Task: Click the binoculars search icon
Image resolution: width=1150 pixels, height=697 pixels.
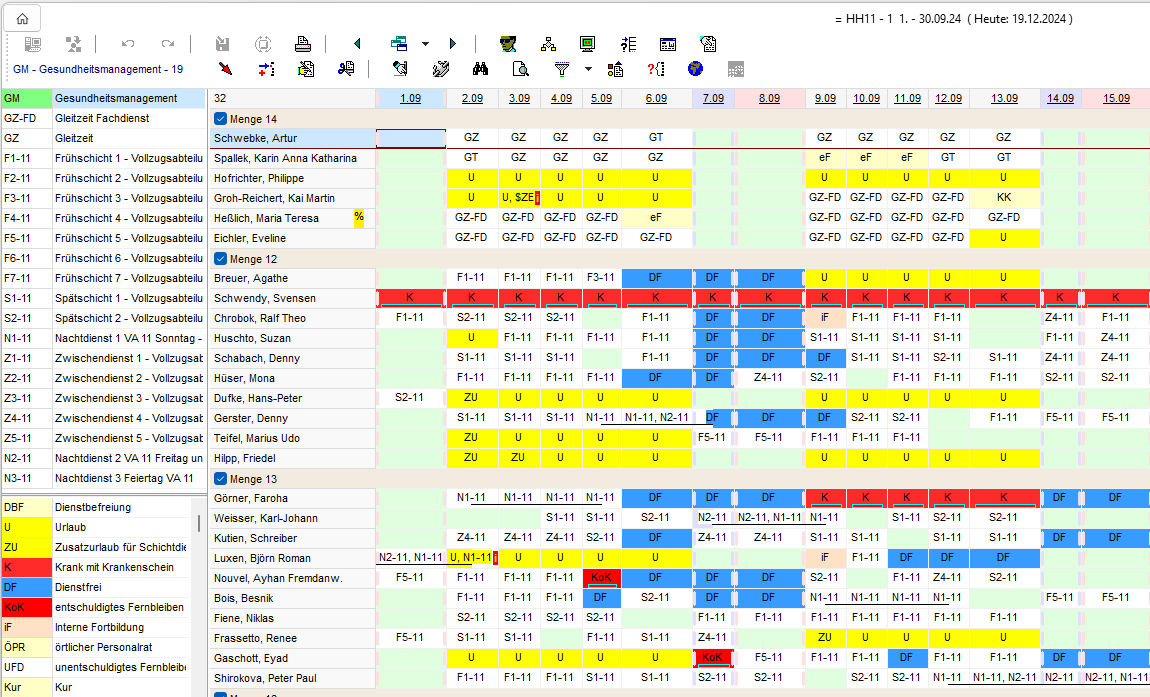Action: (x=480, y=69)
